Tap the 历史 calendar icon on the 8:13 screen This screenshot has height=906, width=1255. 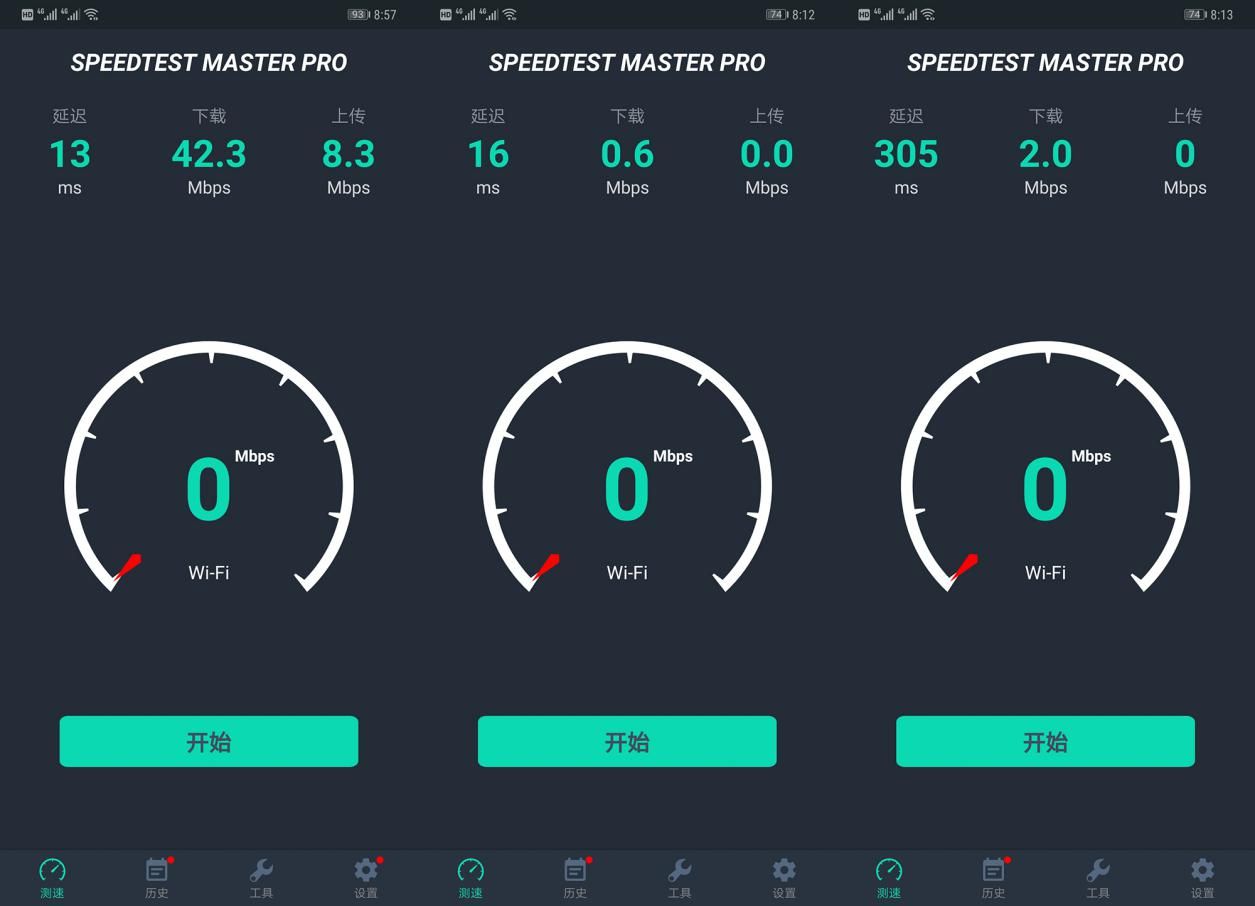[994, 869]
